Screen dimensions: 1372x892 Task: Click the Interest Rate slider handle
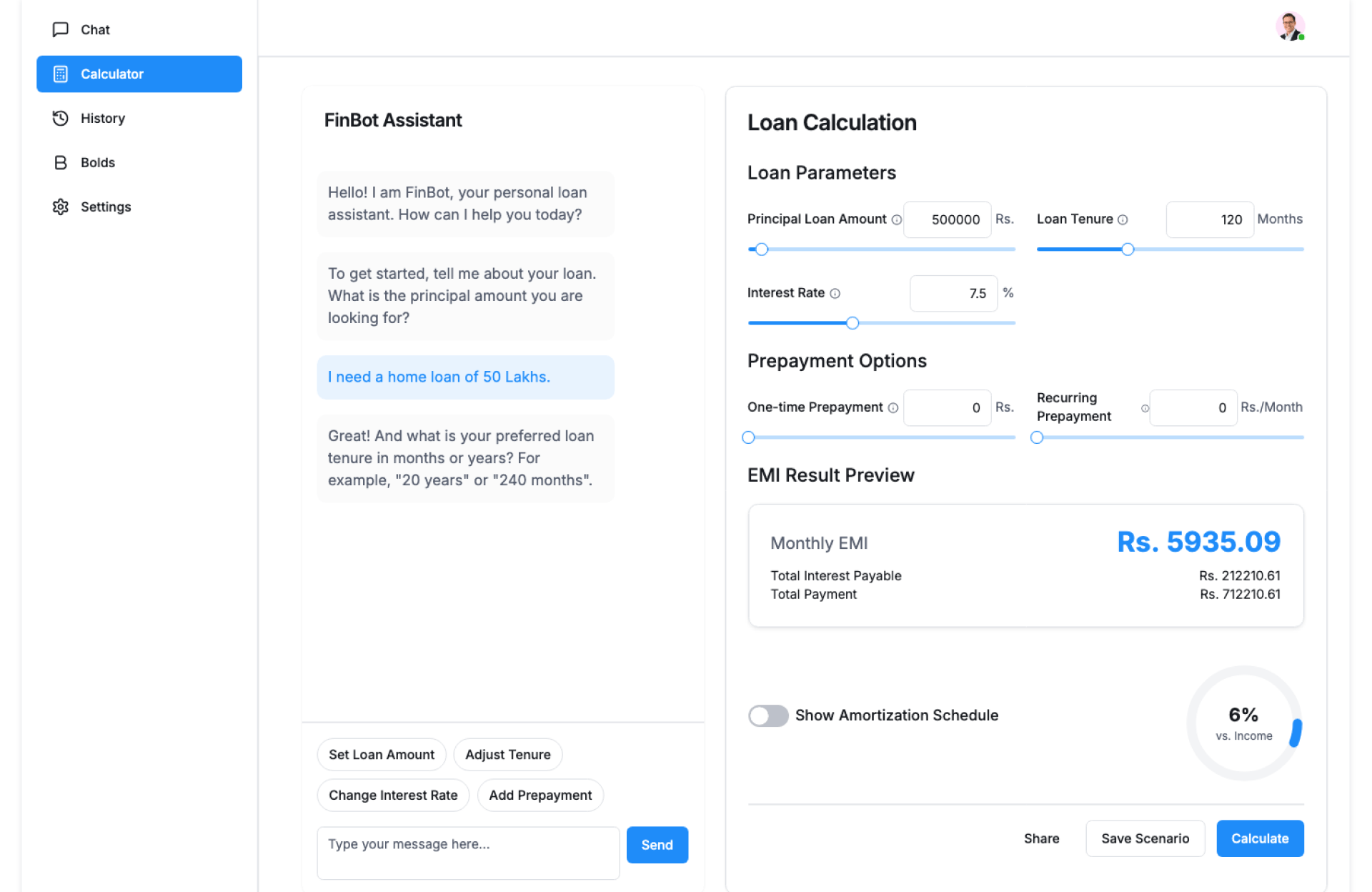852,323
